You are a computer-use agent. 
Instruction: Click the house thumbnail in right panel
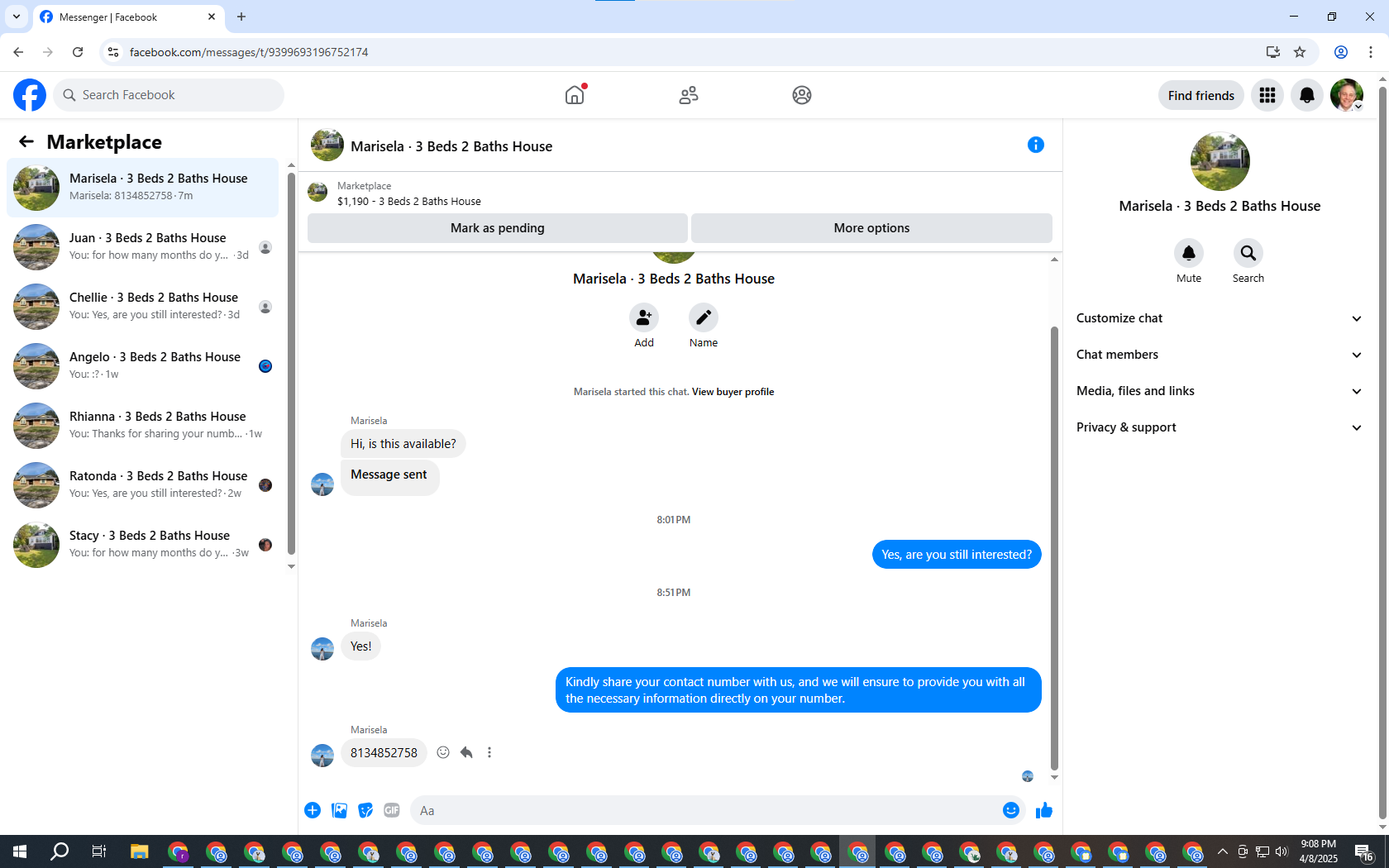[x=1220, y=161]
